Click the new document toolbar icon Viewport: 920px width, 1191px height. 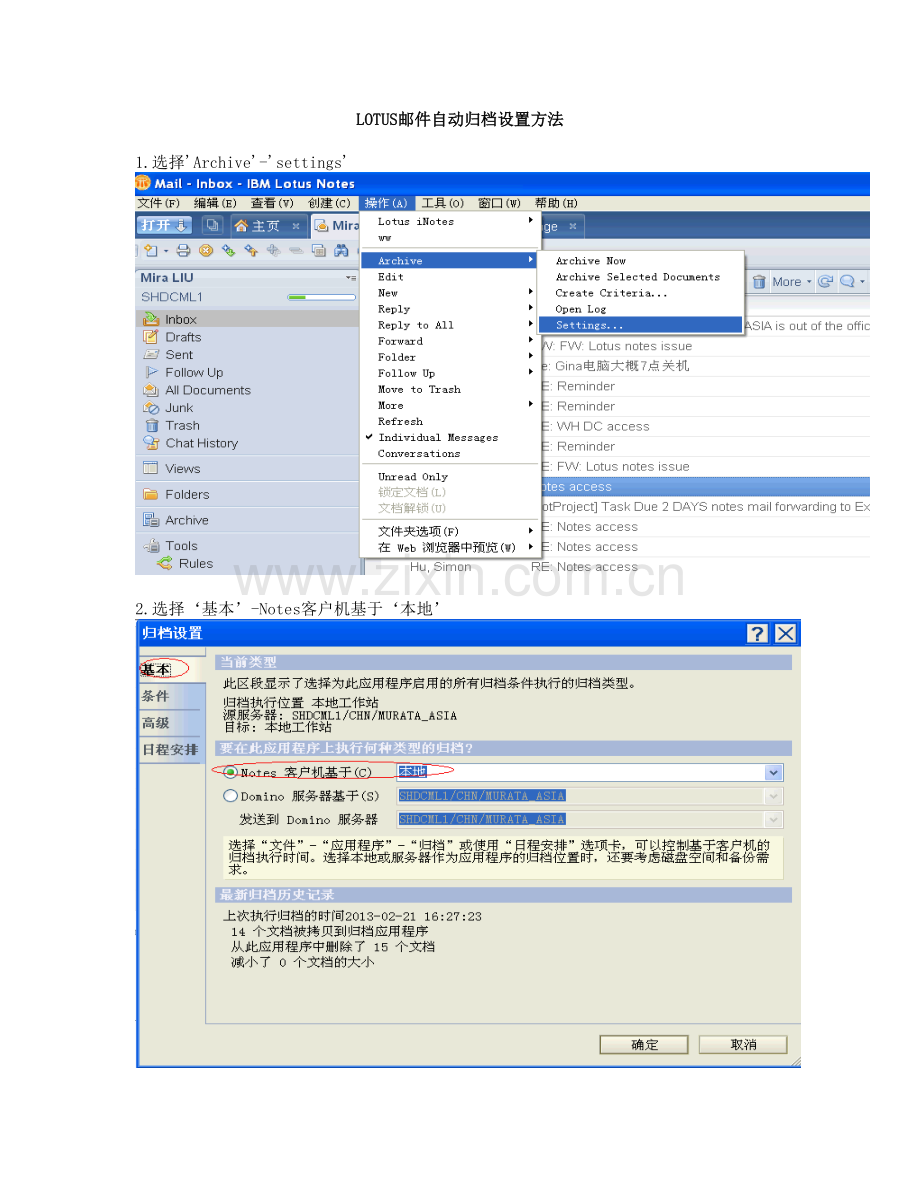(151, 250)
